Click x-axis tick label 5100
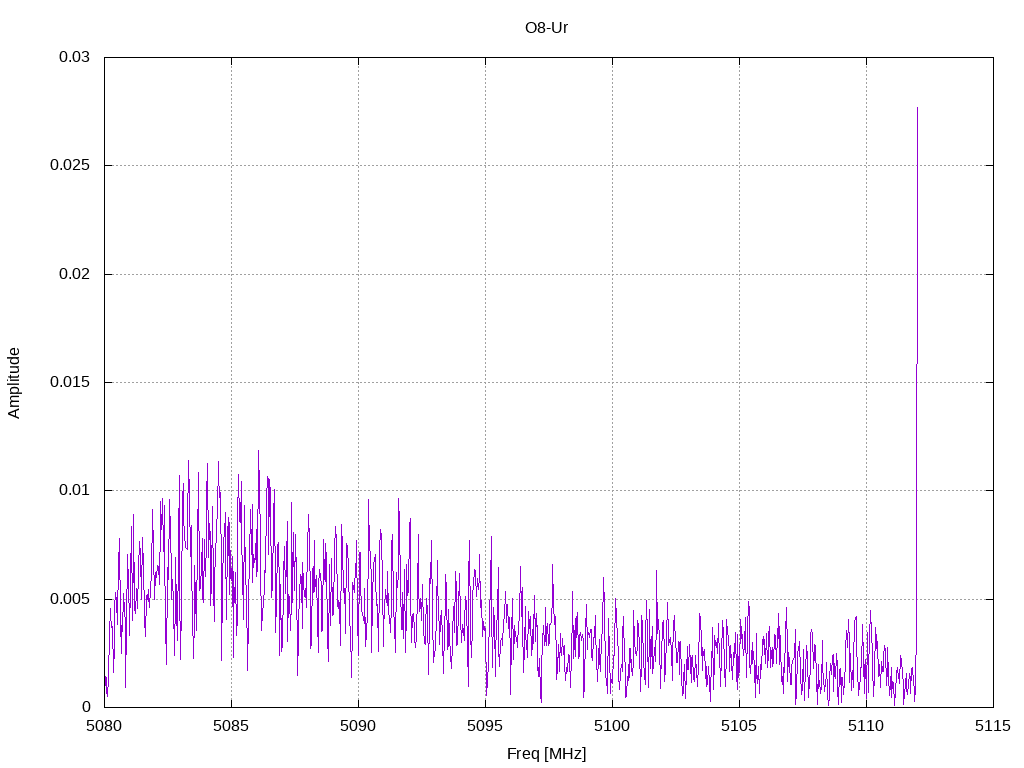Viewport: 1024px width, 768px height. coord(612,726)
